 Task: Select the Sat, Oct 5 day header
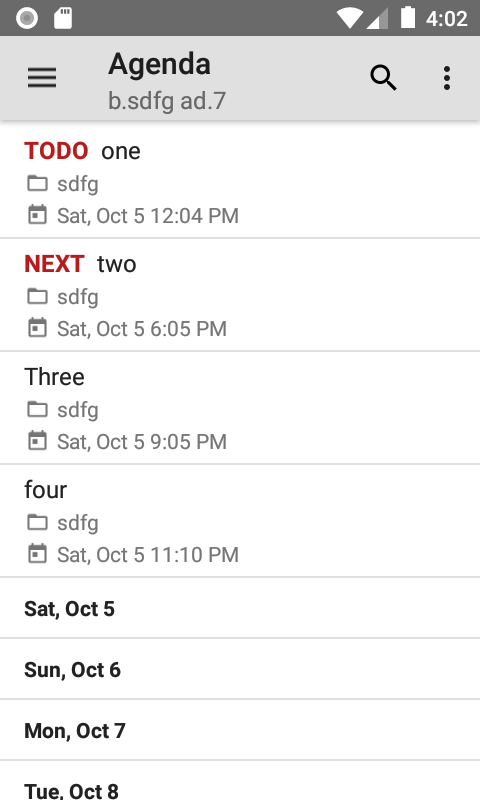click(x=240, y=608)
